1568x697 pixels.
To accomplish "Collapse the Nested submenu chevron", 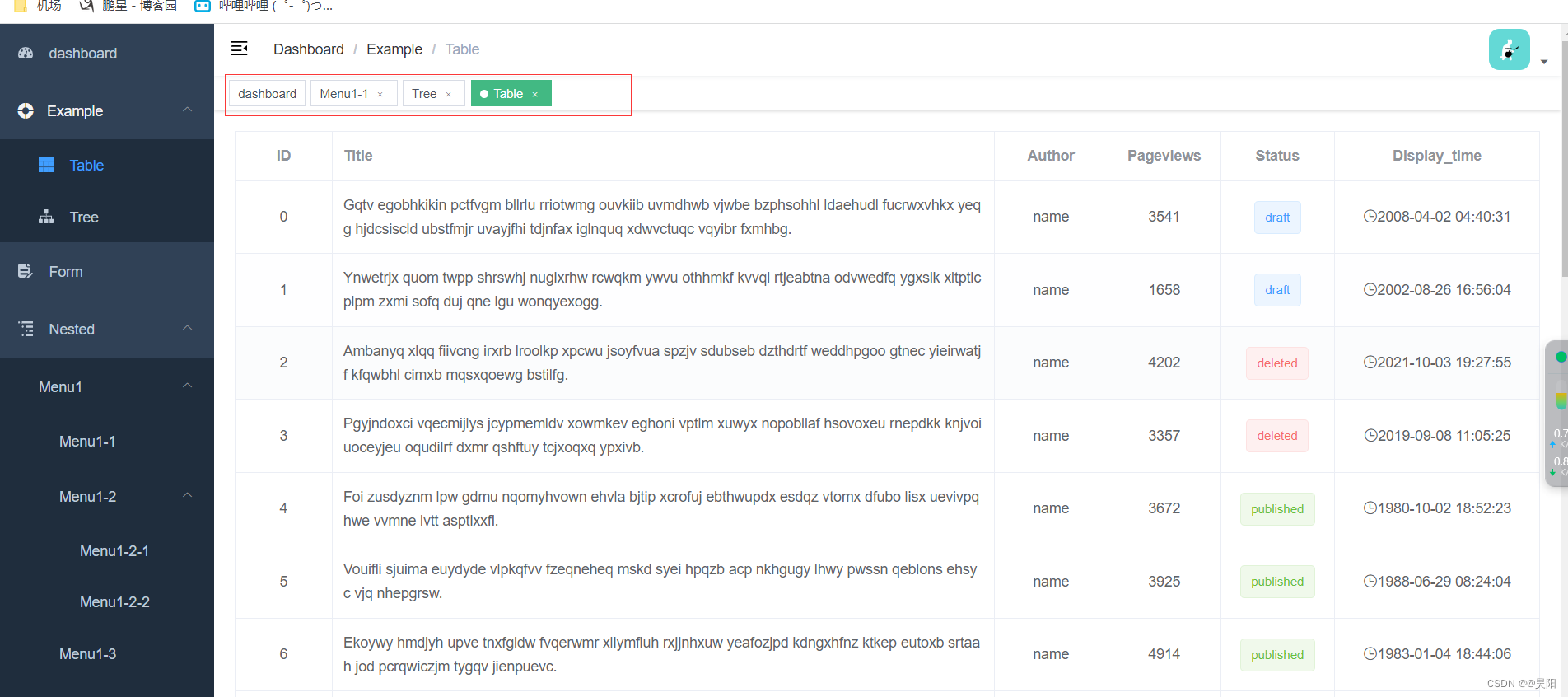I will [188, 328].
